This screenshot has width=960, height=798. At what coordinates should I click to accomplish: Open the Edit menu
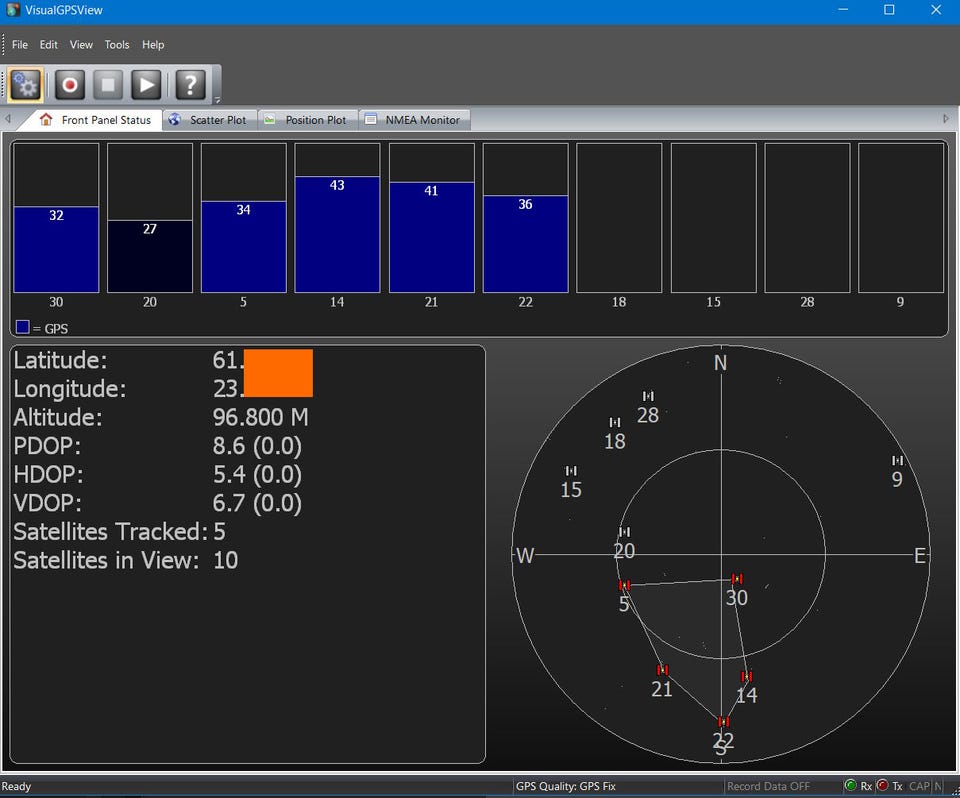48,45
